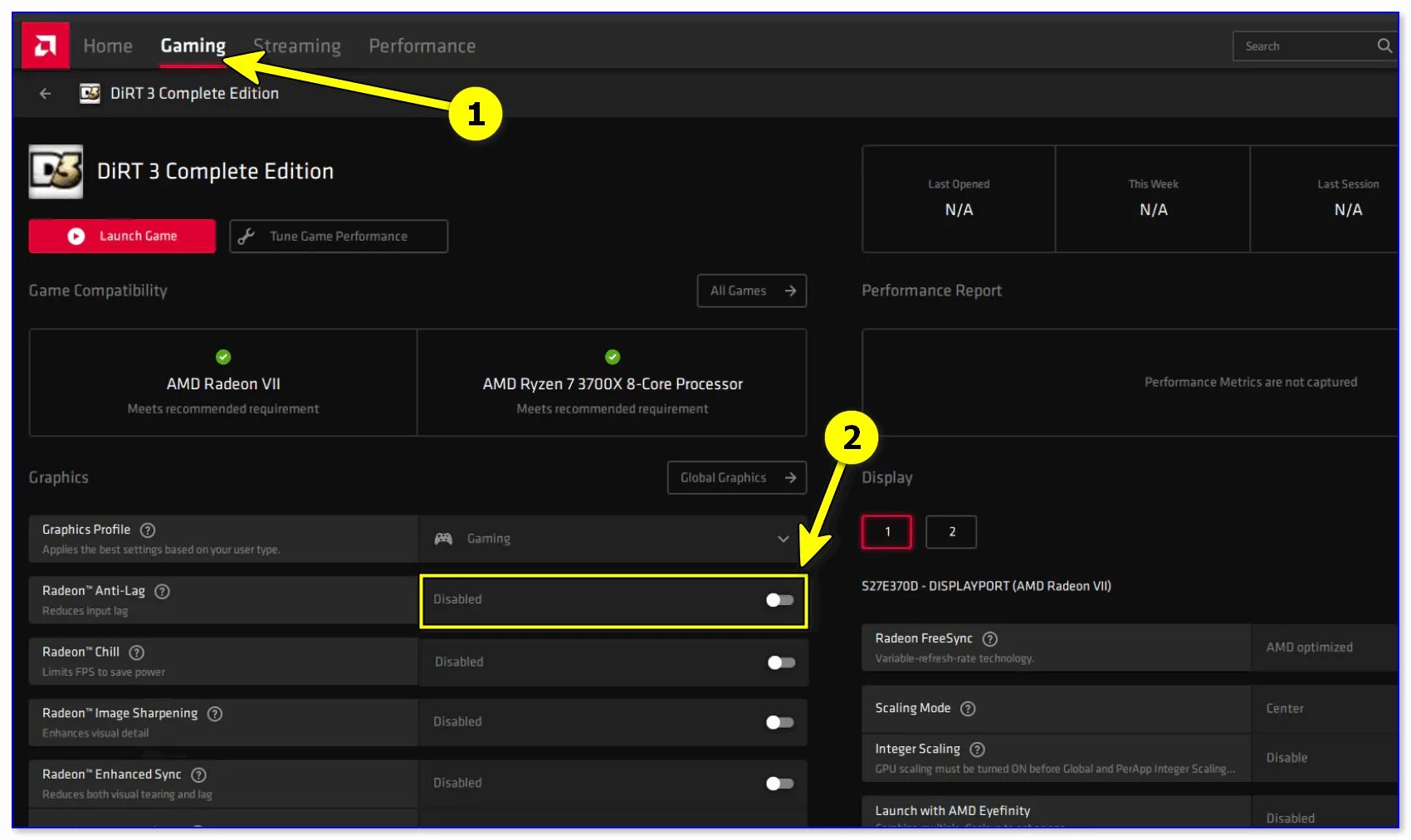Click the S27E370D - DISPLAYPORT label

(986, 586)
